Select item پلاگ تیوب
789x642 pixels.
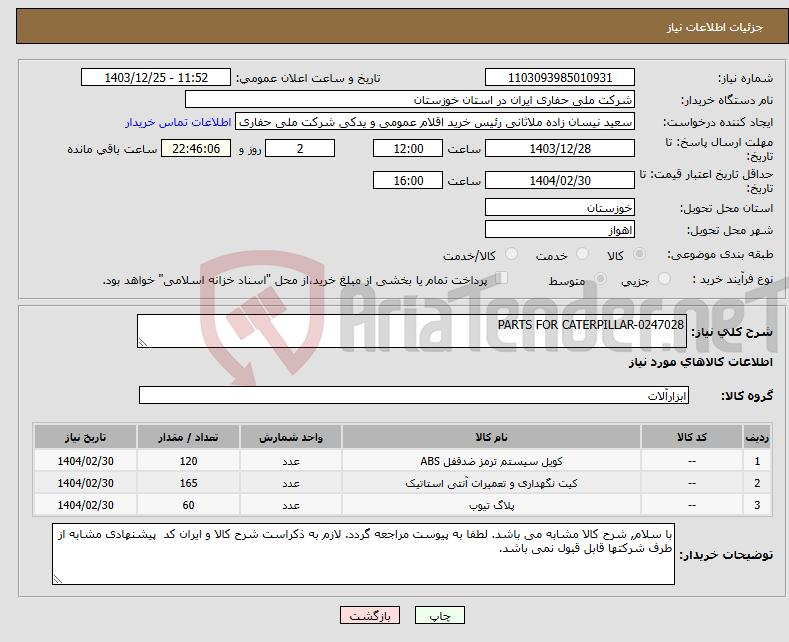491,506
